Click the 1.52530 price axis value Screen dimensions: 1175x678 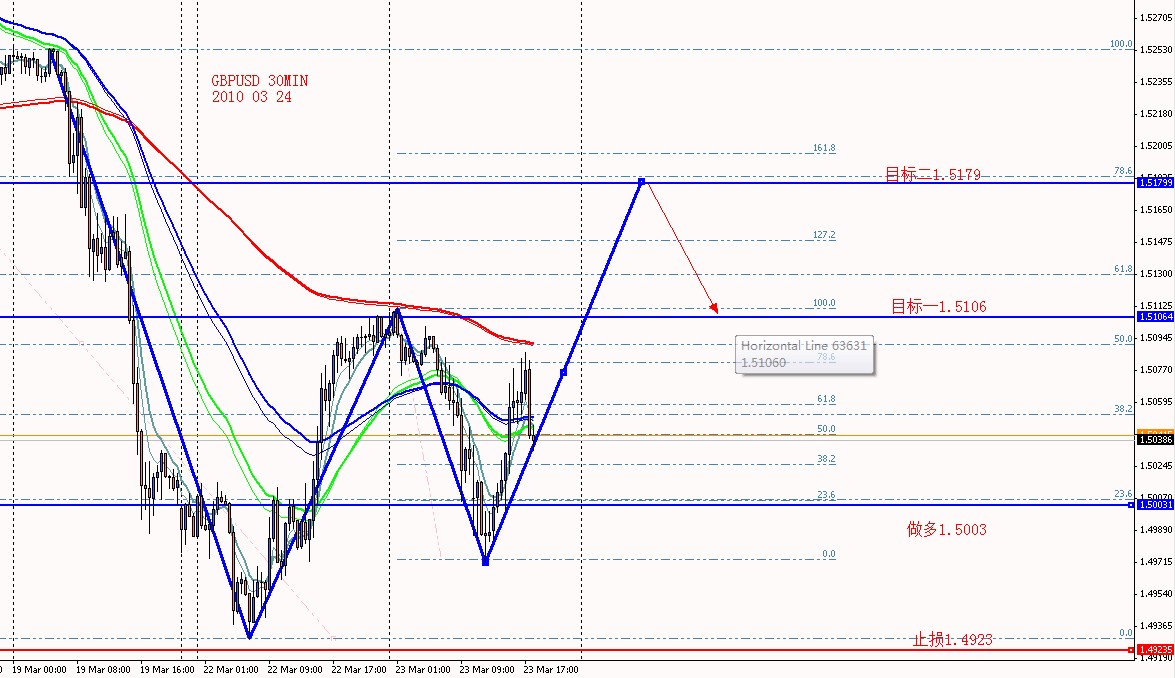click(1156, 49)
